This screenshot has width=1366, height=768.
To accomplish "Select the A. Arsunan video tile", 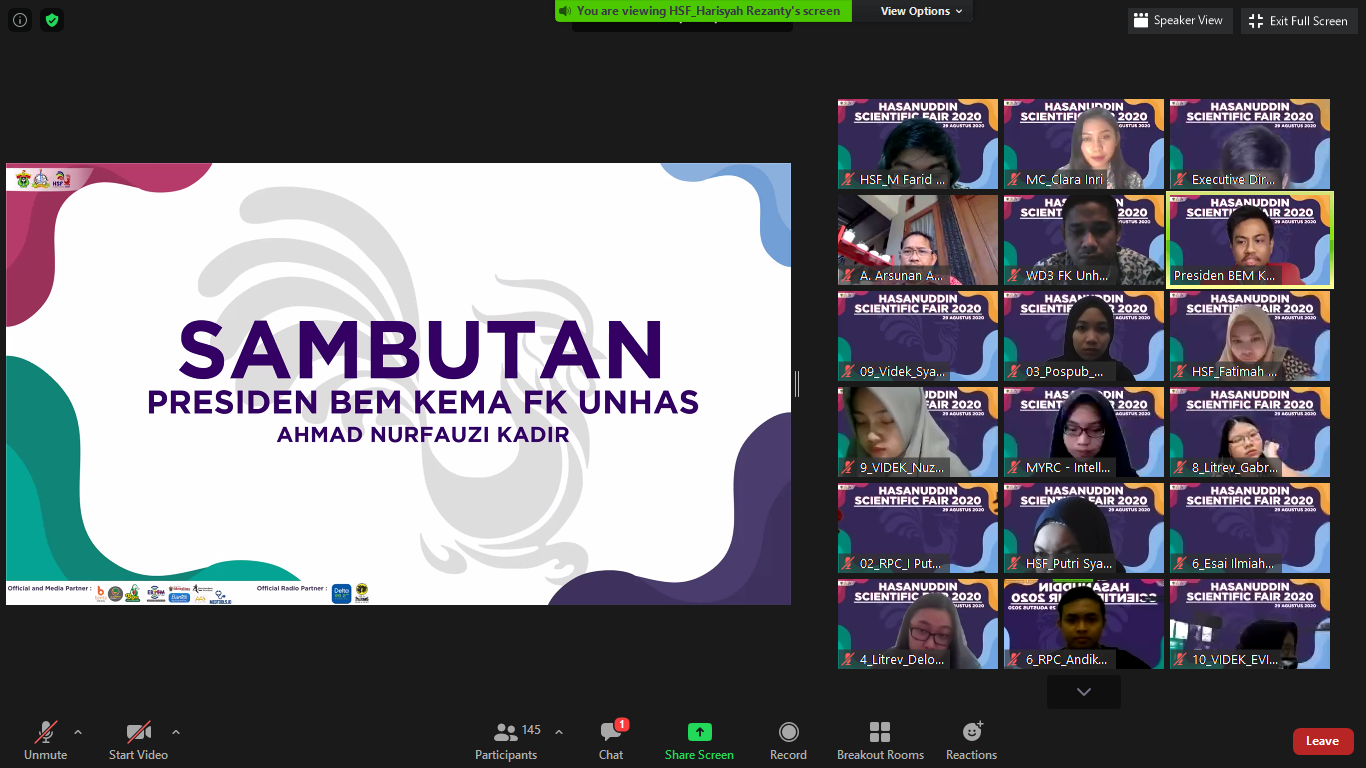I will [x=918, y=240].
